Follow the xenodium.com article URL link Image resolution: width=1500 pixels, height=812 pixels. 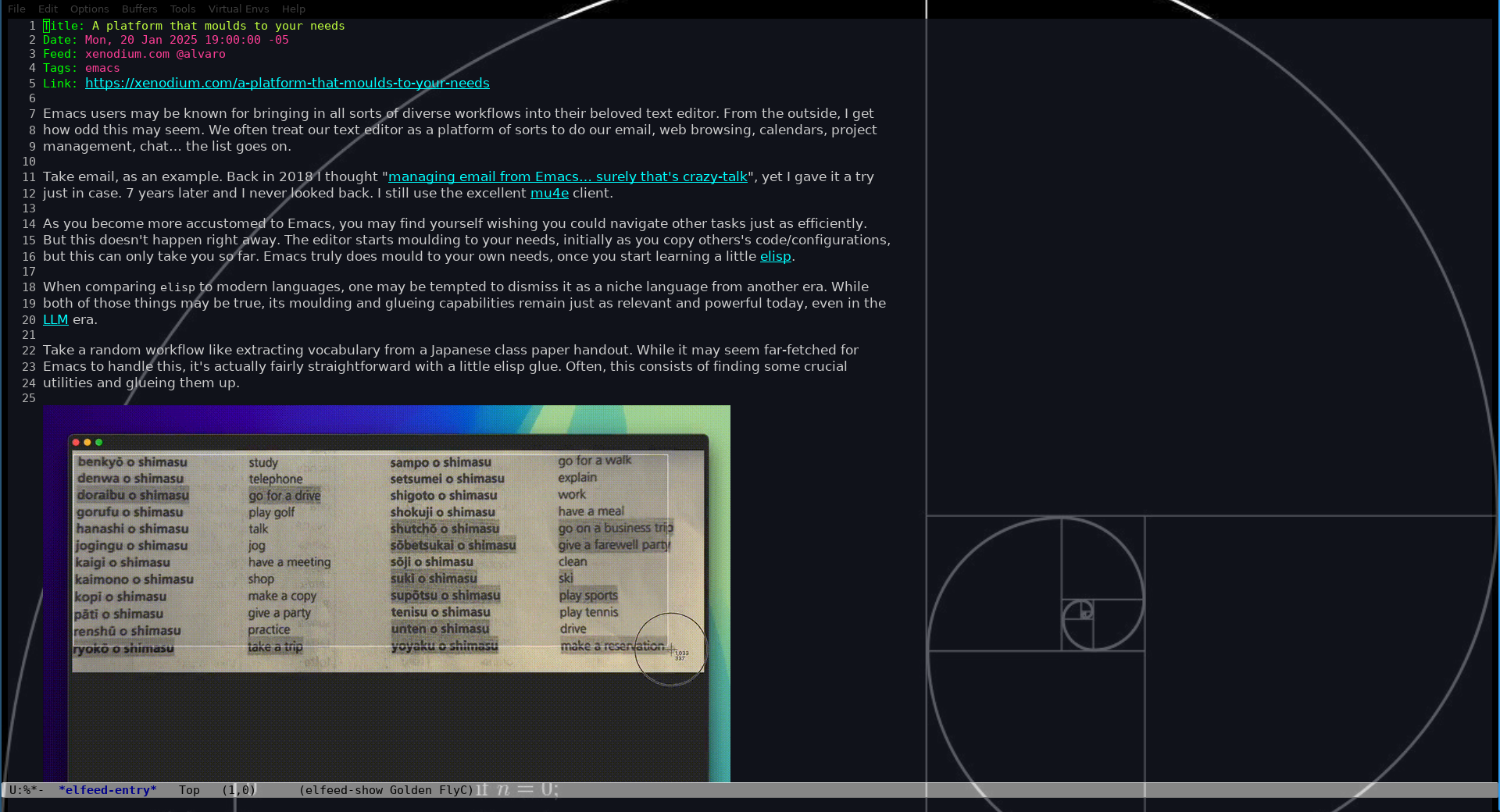click(x=287, y=83)
